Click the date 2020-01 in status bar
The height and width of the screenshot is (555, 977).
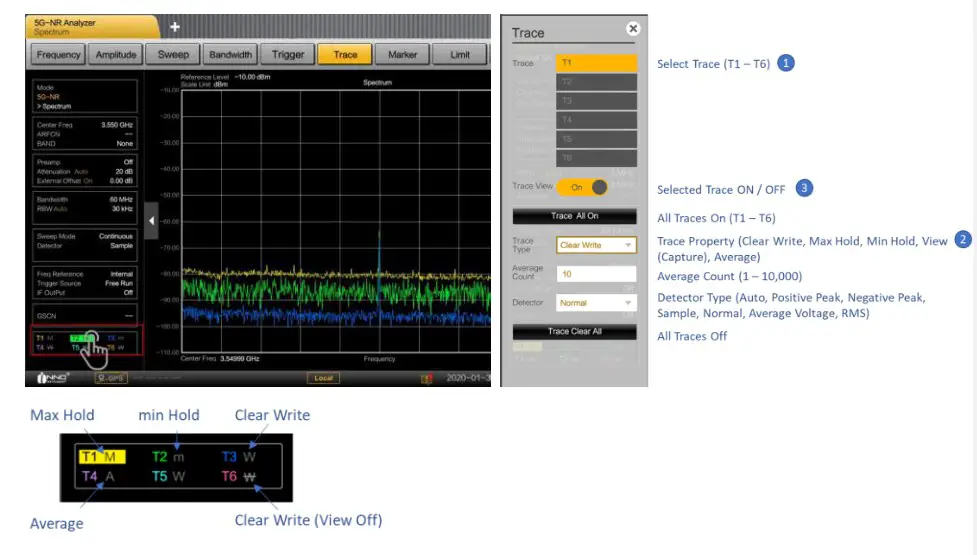pyautogui.click(x=467, y=378)
